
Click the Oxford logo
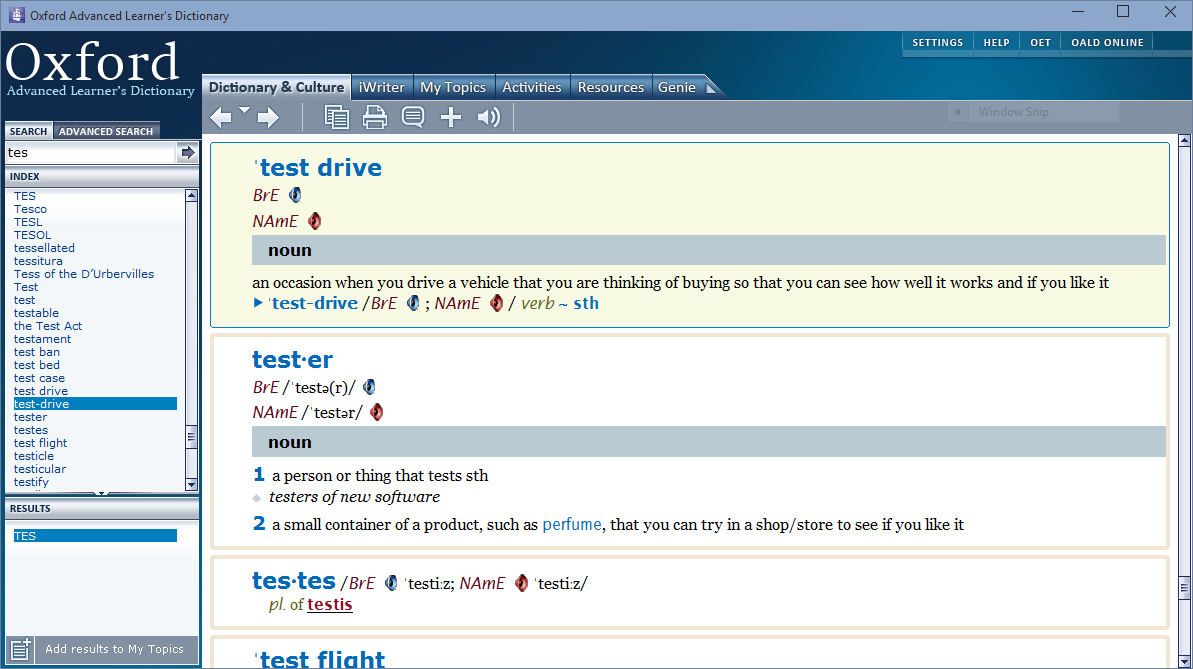pyautogui.click(x=100, y=69)
